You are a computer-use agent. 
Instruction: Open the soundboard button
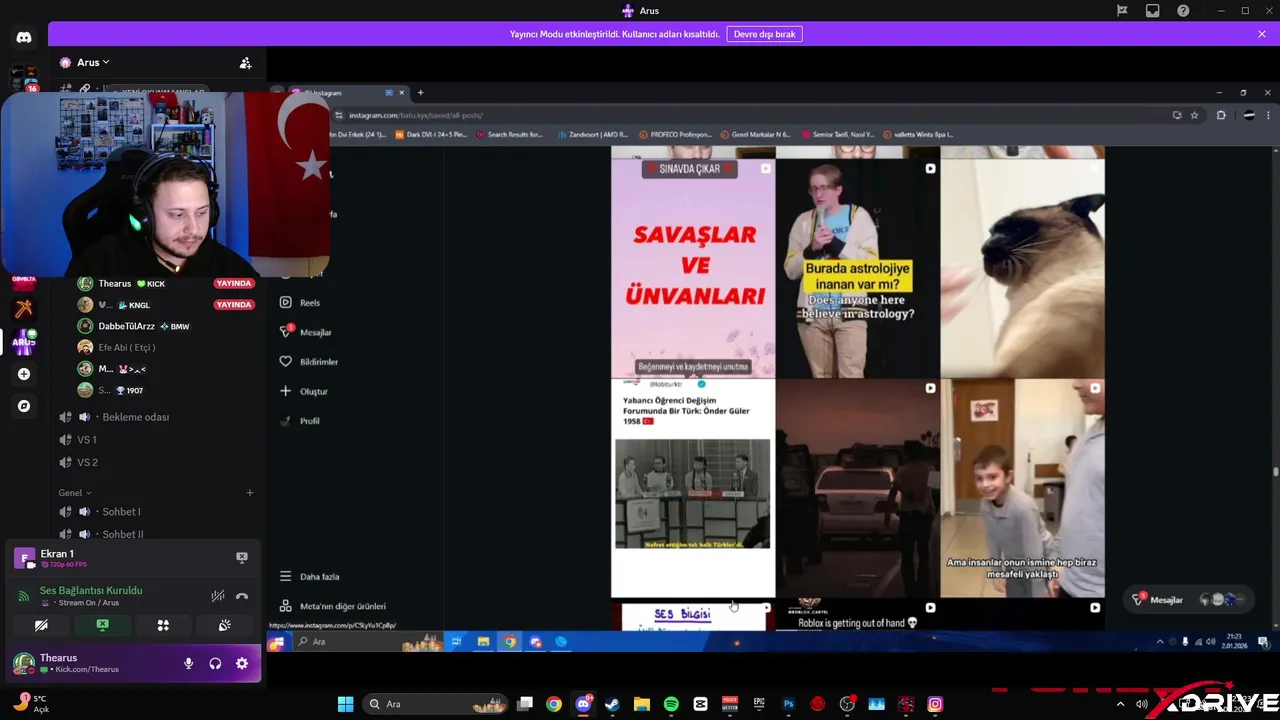pyautogui.click(x=224, y=626)
